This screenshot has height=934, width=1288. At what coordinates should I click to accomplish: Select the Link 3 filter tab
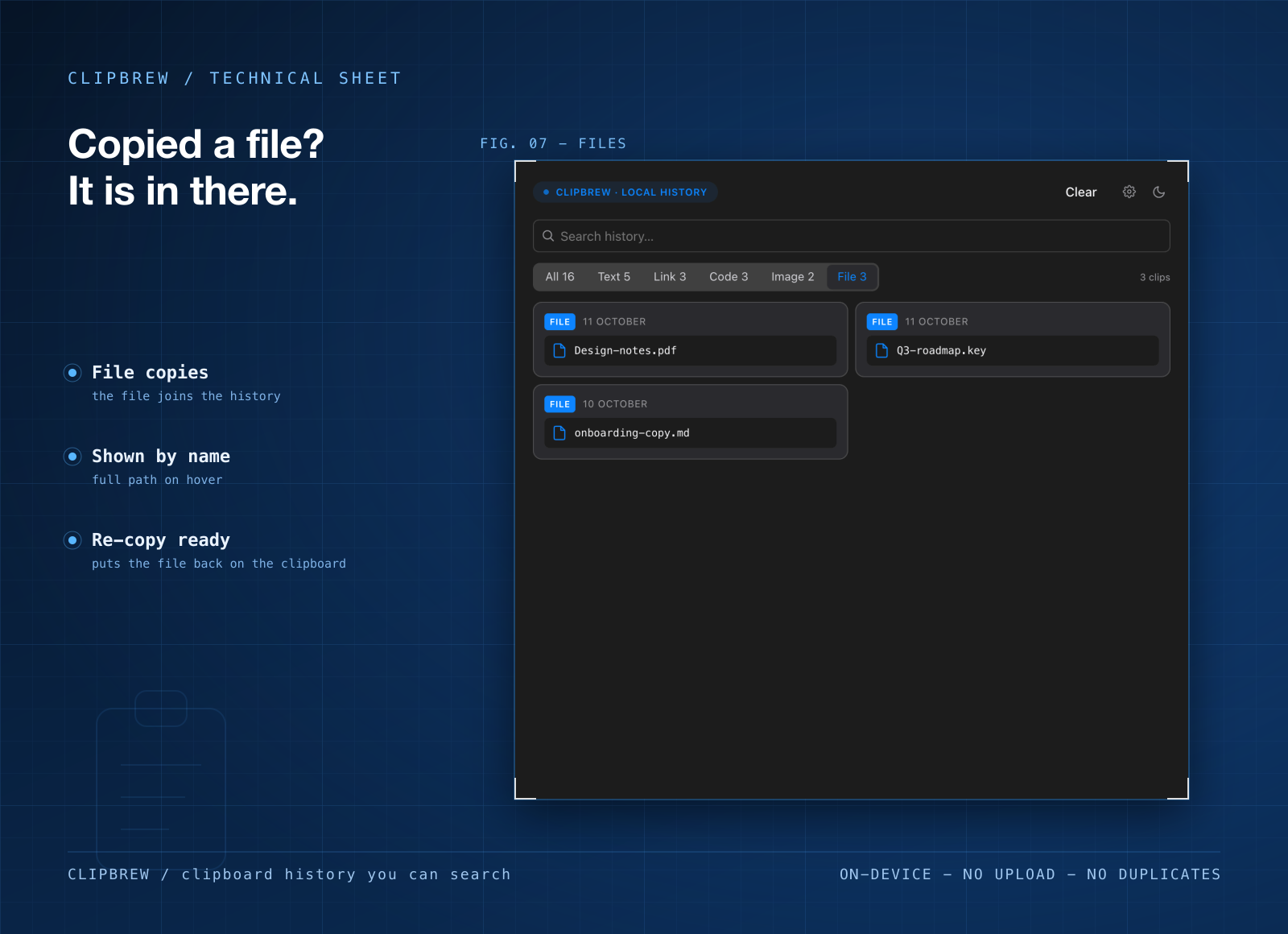pos(670,277)
